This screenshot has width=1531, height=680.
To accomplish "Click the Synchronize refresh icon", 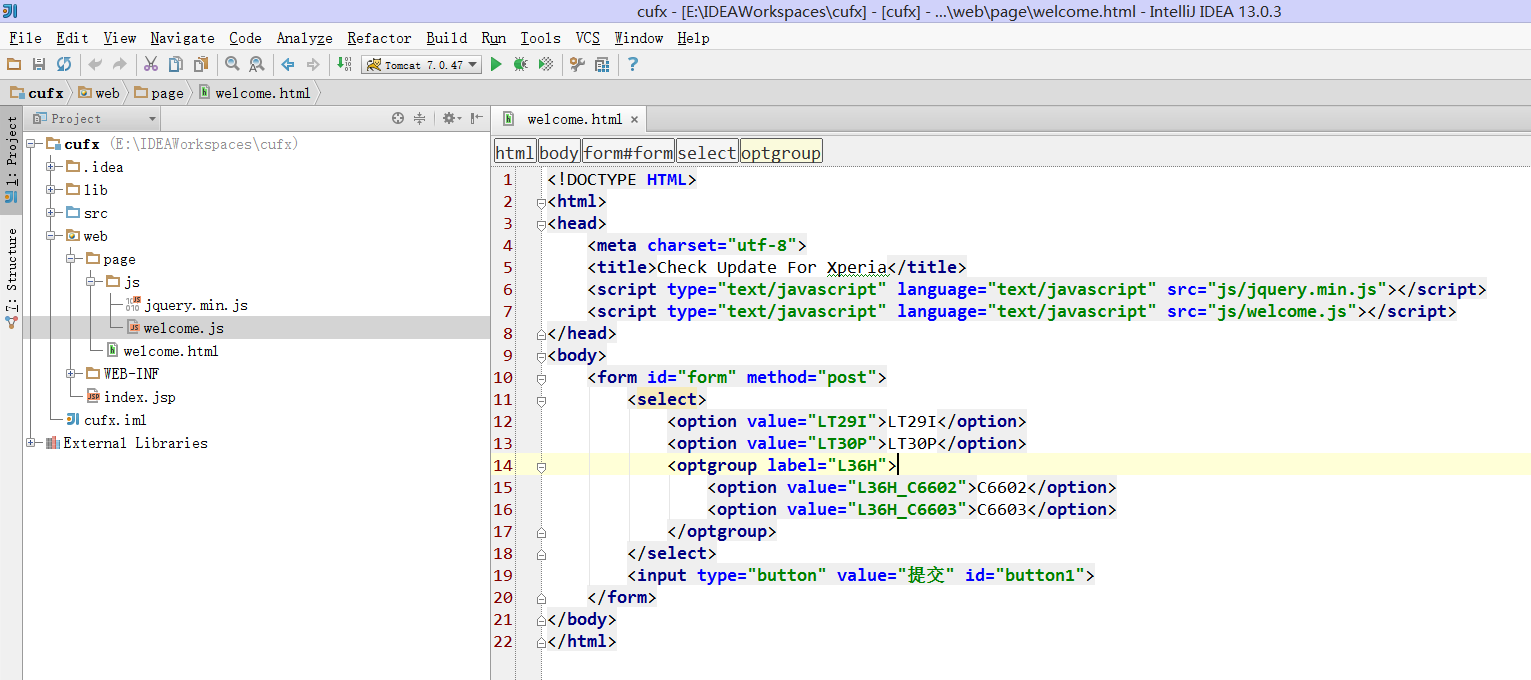I will tap(64, 64).
